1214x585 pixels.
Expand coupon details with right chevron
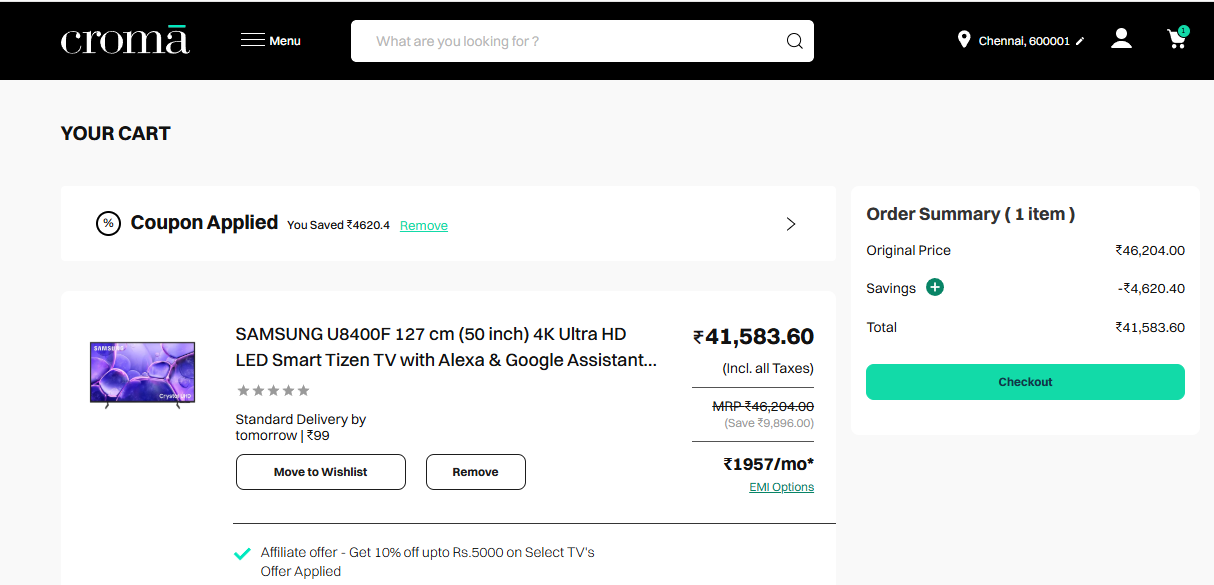tap(791, 224)
